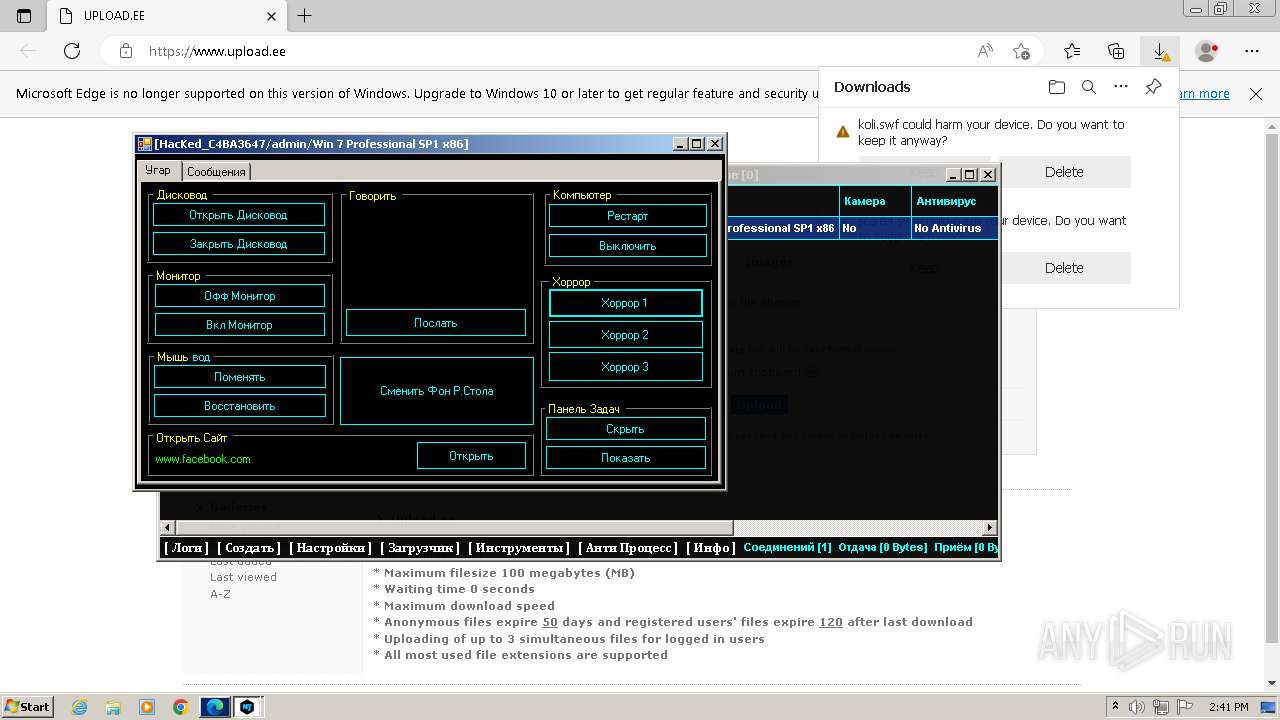
Task: Dismiss the Edge unsupported notification bar
Action: click(1256, 94)
